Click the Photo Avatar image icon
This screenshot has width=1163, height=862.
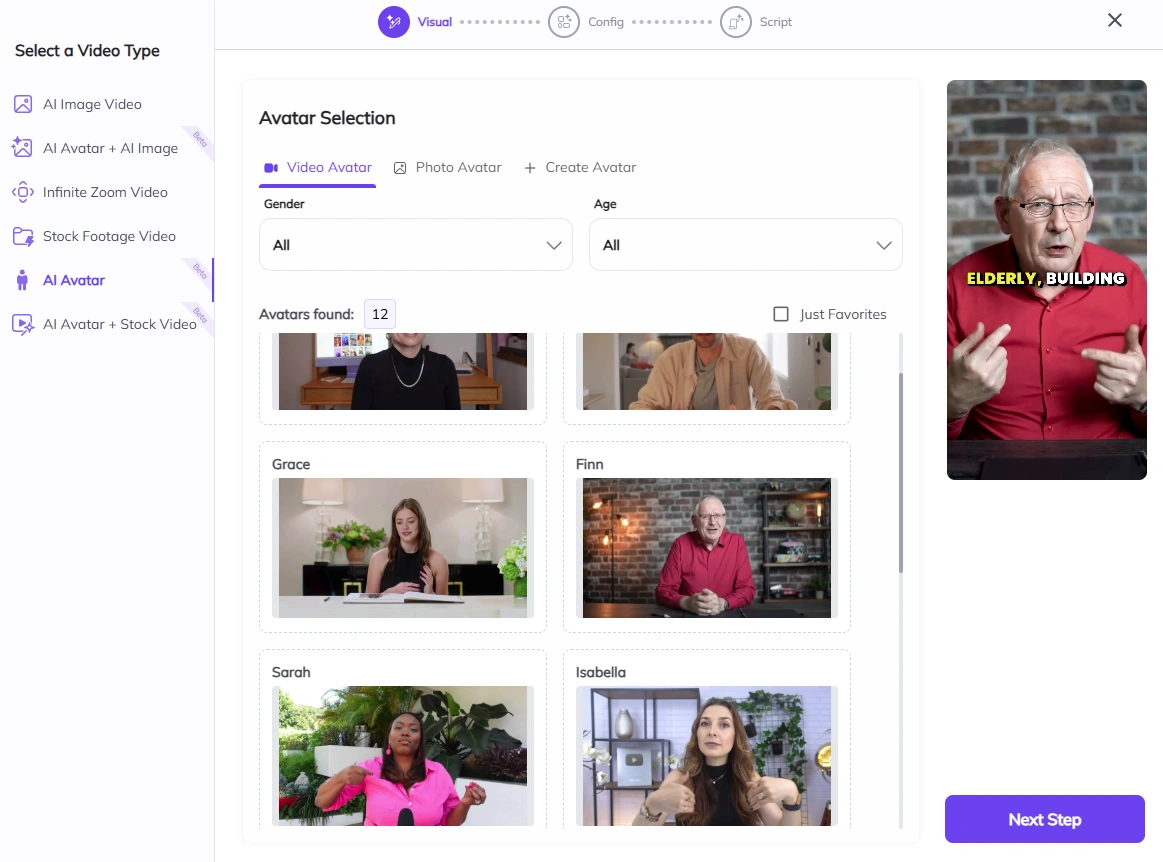point(400,168)
